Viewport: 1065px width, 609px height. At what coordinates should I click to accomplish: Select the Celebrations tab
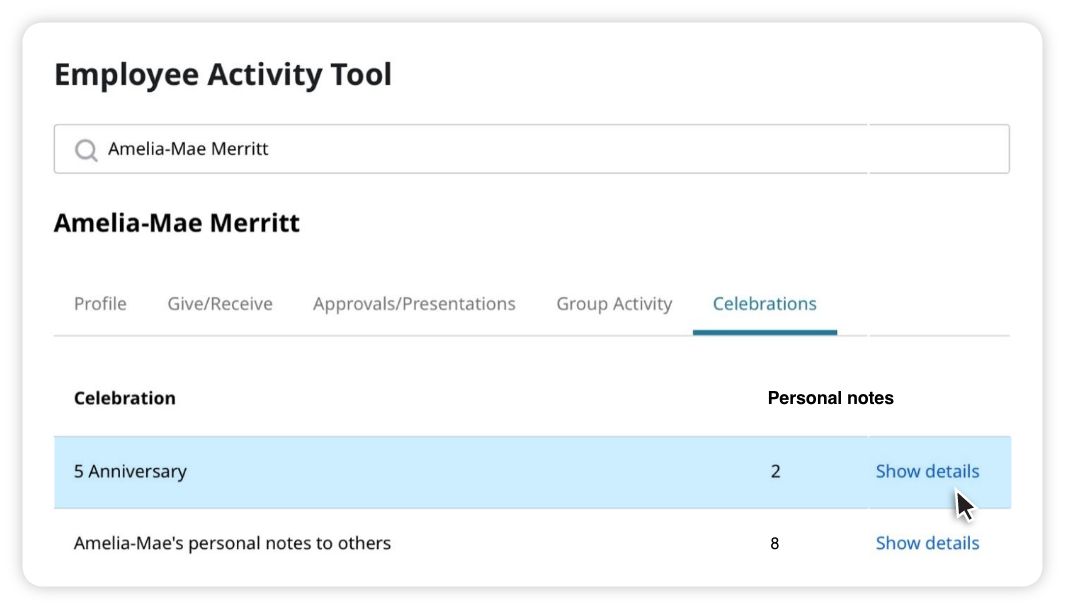[764, 304]
